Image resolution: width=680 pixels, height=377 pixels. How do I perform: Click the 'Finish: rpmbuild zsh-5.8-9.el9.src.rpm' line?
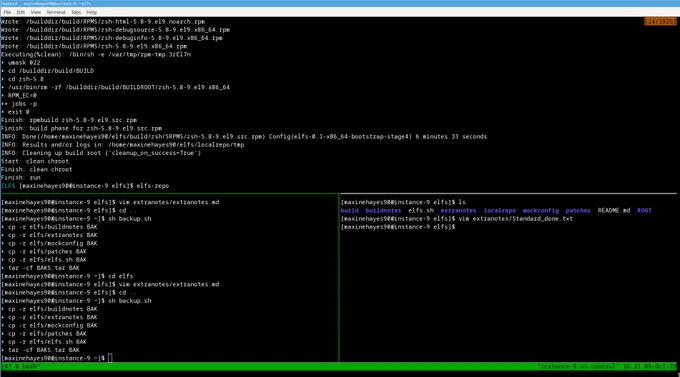pos(69,120)
